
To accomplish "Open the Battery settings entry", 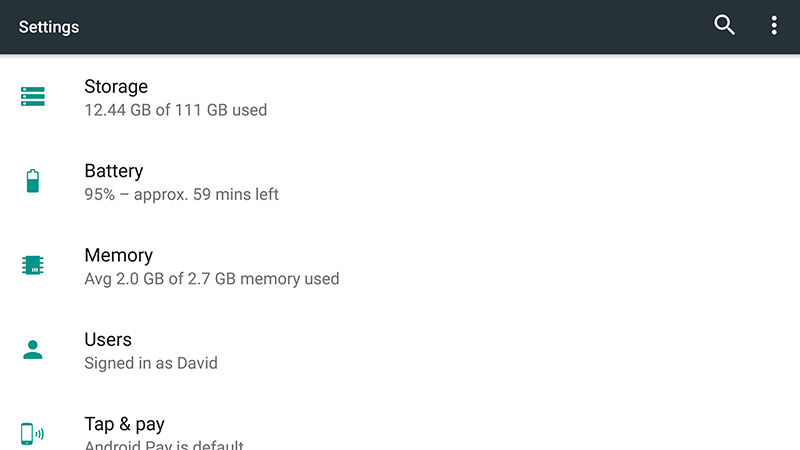I will (114, 171).
